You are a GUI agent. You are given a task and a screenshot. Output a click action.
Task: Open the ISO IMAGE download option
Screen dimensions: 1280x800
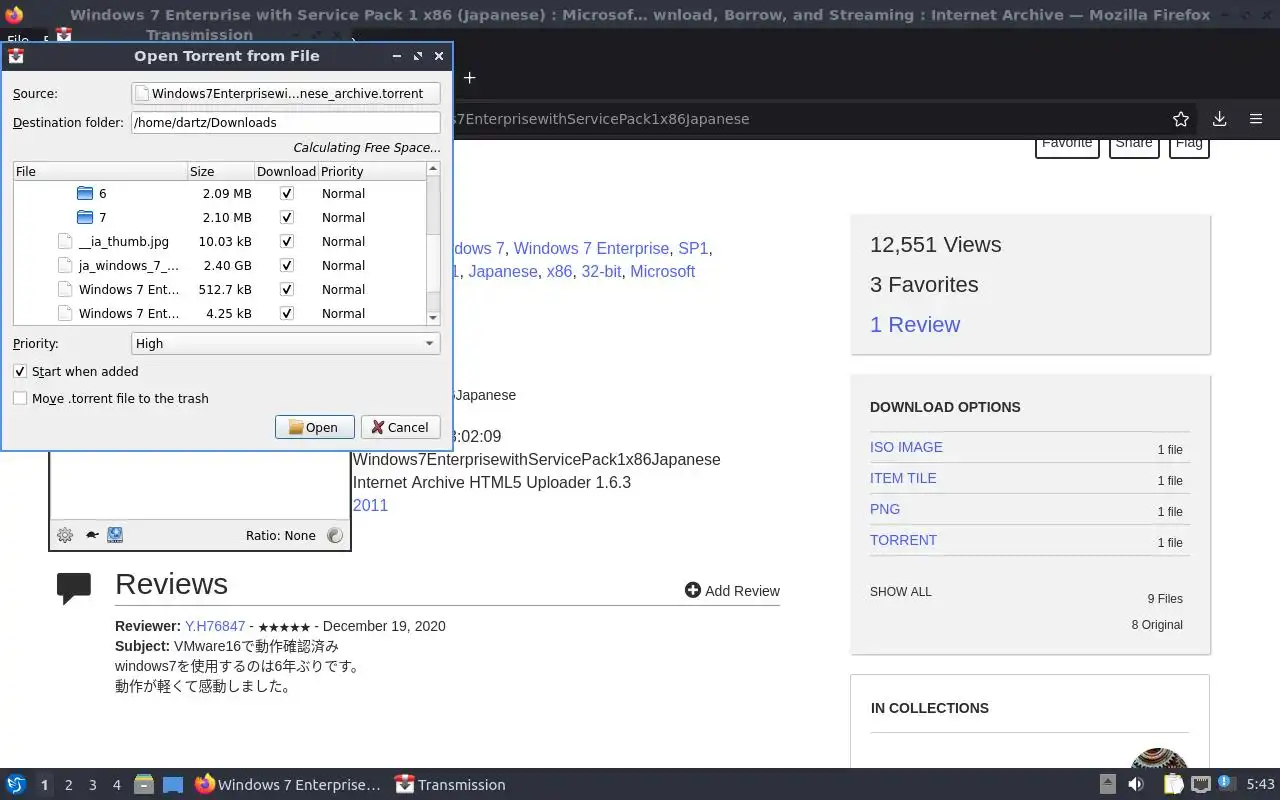coord(906,447)
